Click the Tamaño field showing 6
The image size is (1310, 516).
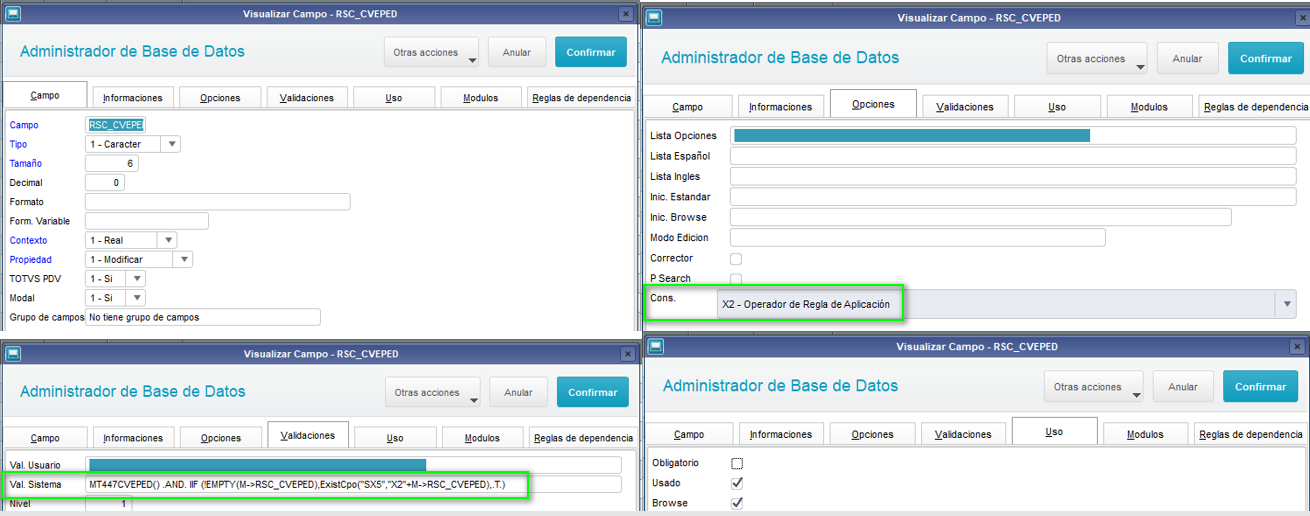pos(112,163)
